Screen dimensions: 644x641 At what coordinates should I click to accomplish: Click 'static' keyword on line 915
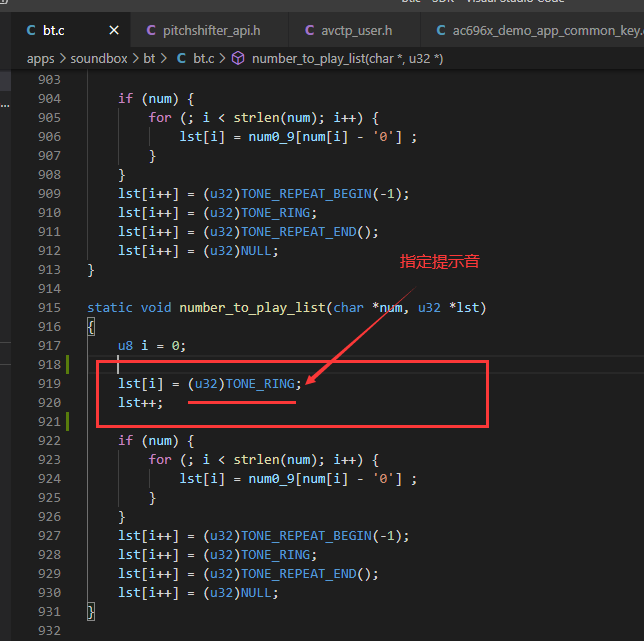tap(110, 308)
